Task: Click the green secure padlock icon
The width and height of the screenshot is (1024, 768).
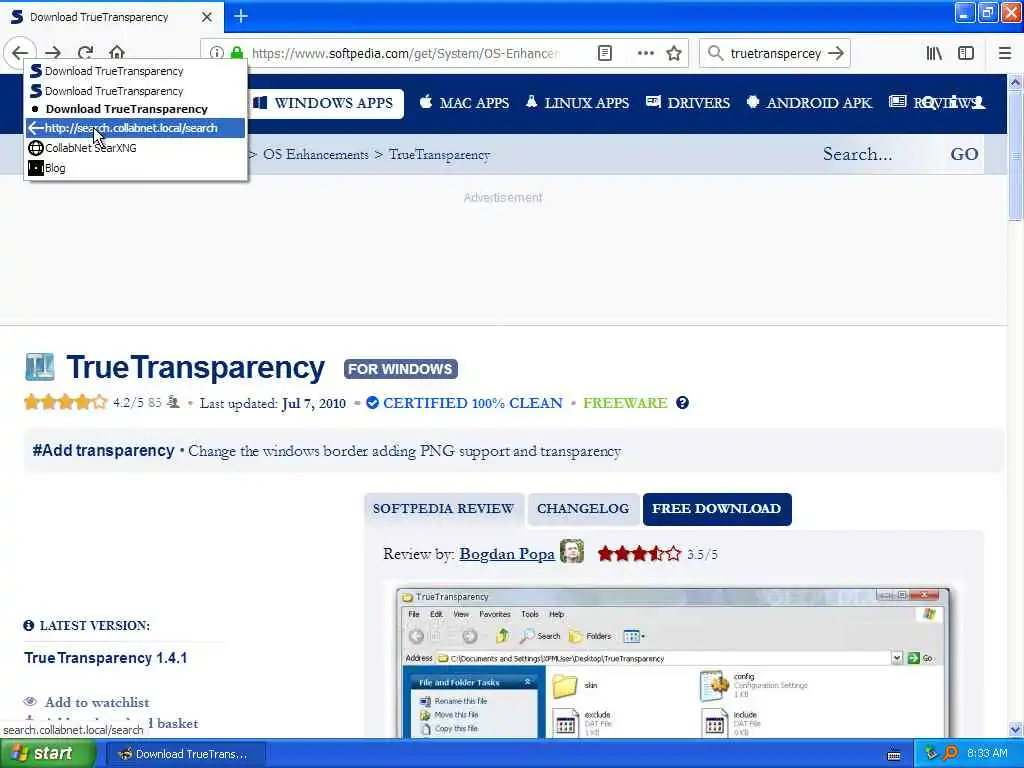Action: (237, 53)
